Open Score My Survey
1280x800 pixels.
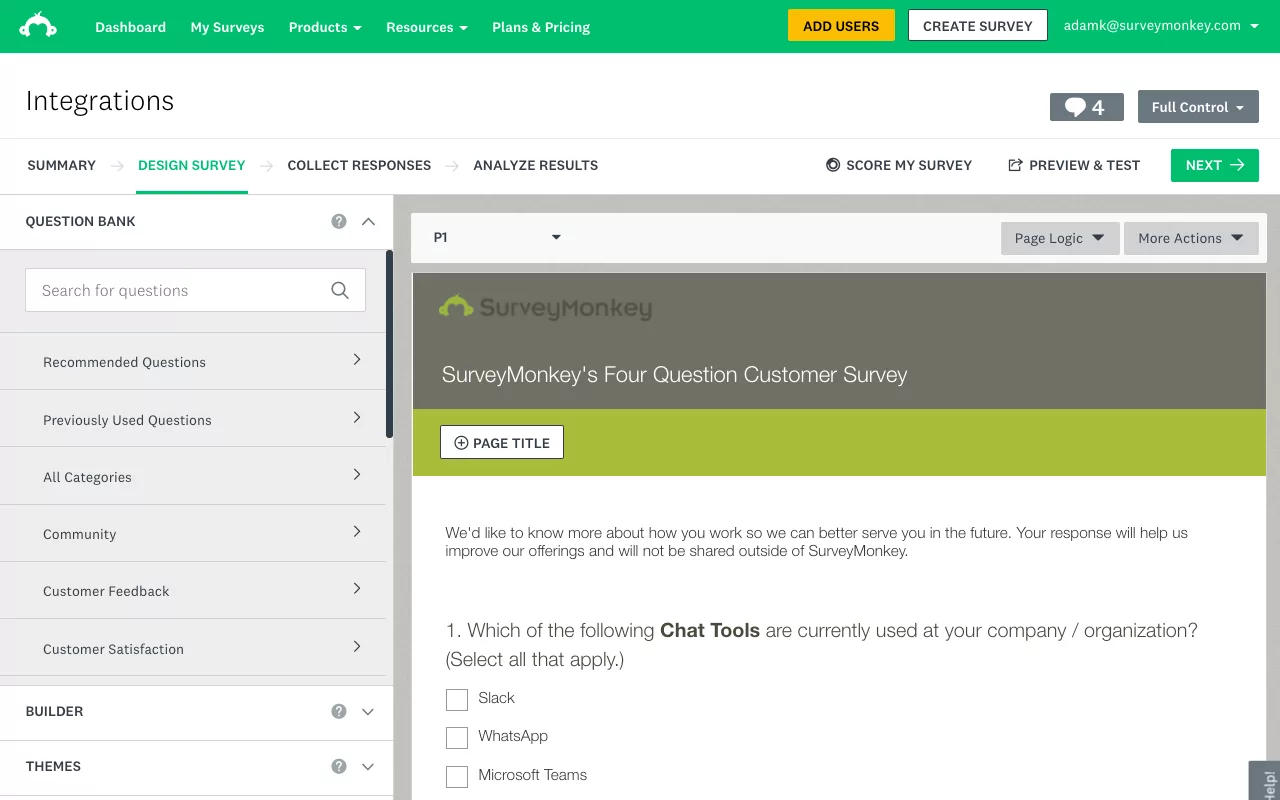[899, 165]
